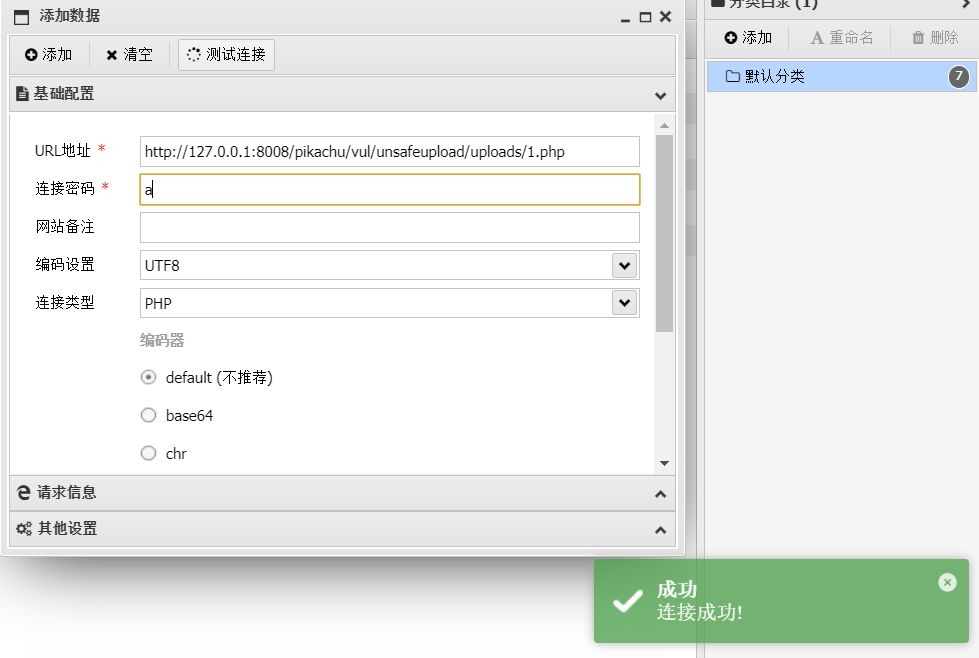Click the 清空 clear button

[129, 55]
